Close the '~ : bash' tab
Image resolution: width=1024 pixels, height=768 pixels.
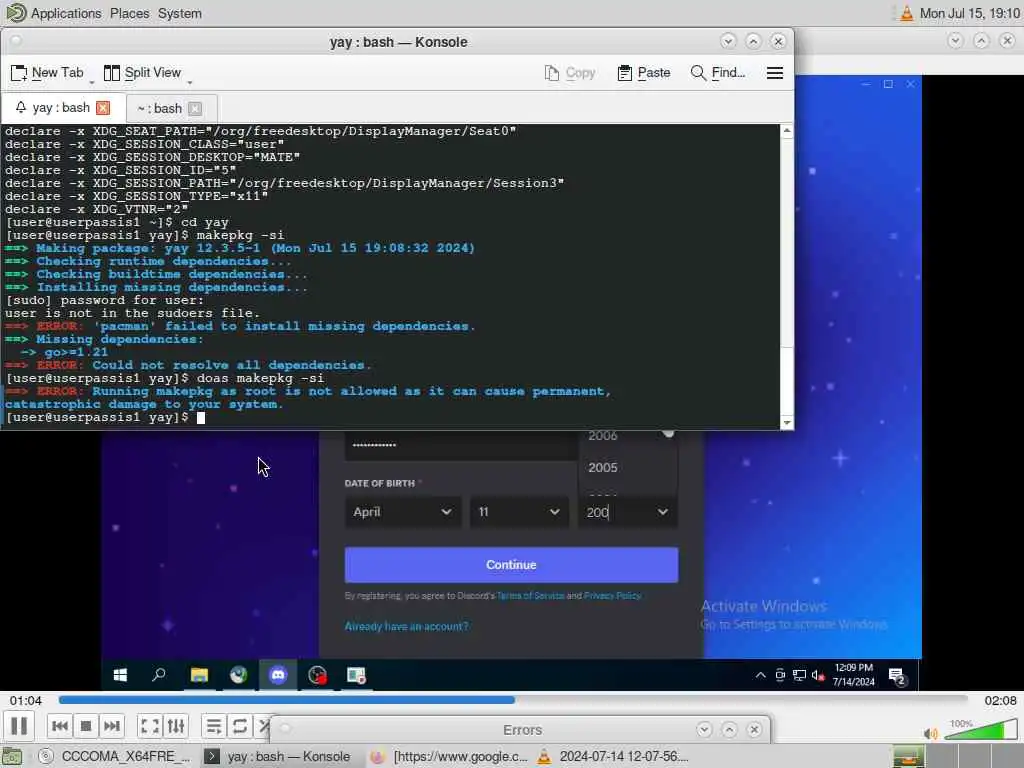tap(195, 108)
